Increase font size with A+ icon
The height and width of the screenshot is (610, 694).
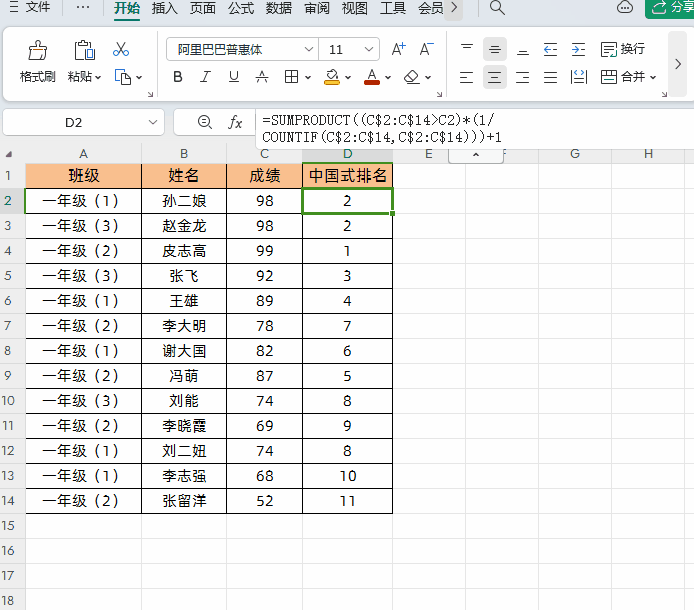[398, 49]
